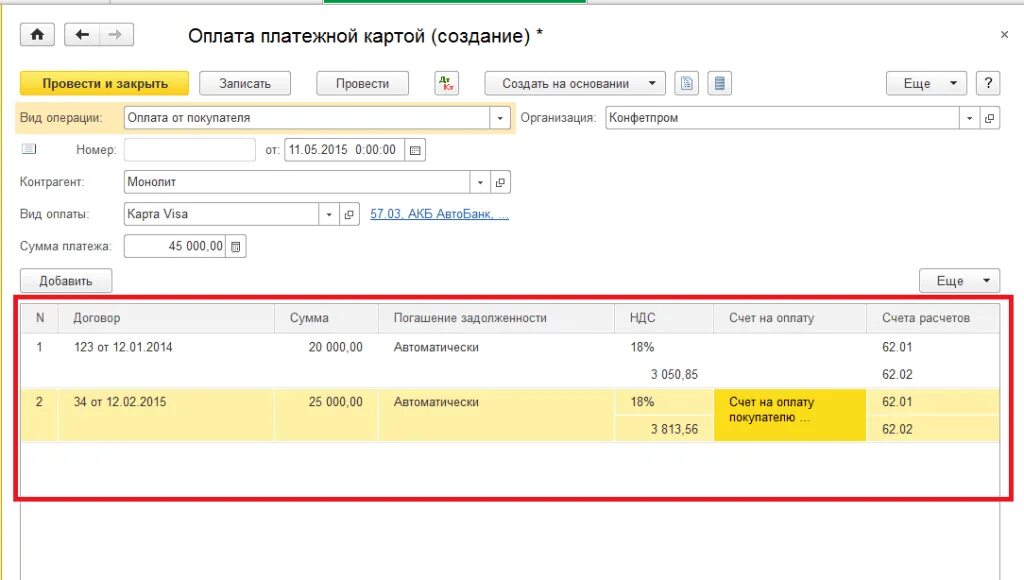Click the Сумма платежа field 45 000,00
Screen dimensions: 1024x580
click(175, 246)
